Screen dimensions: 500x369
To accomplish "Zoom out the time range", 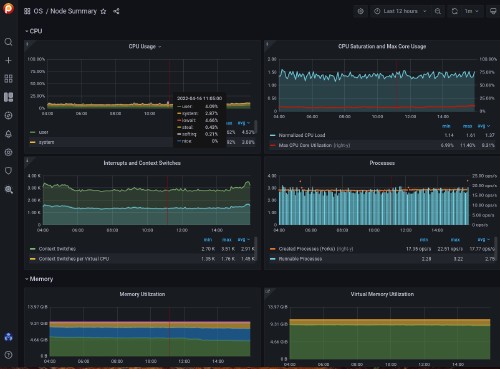I will click(x=438, y=11).
